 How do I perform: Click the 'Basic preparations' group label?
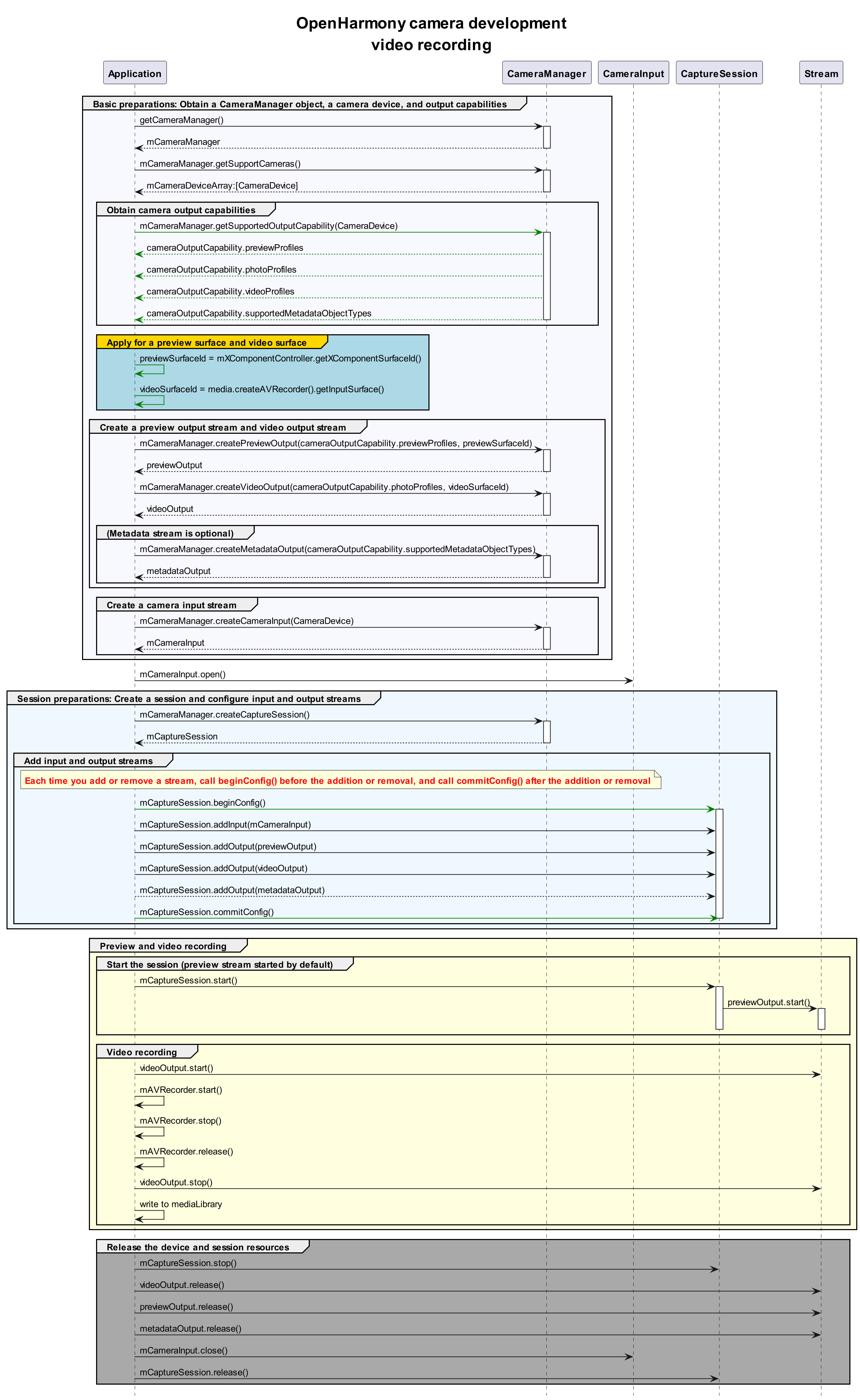(x=300, y=104)
